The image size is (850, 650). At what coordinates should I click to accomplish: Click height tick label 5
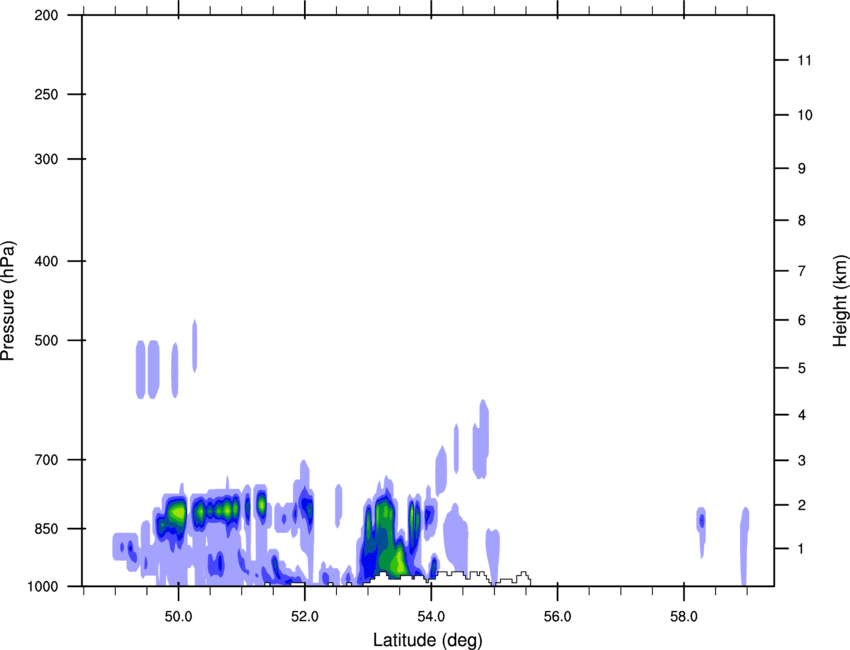click(802, 368)
